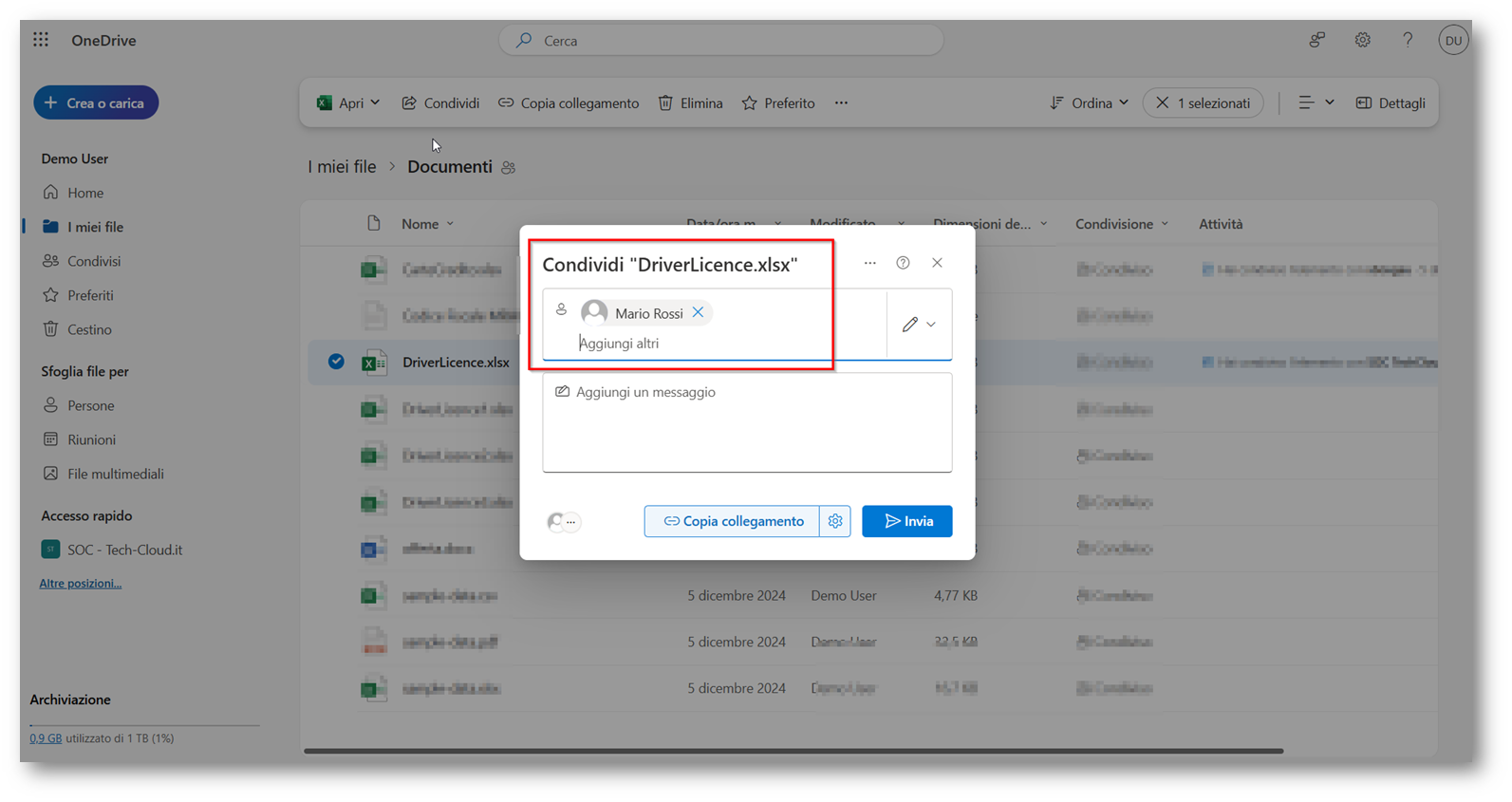Go to Condivisi in sidebar
Image resolution: width=1512 pixels, height=802 pixels.
point(93,261)
